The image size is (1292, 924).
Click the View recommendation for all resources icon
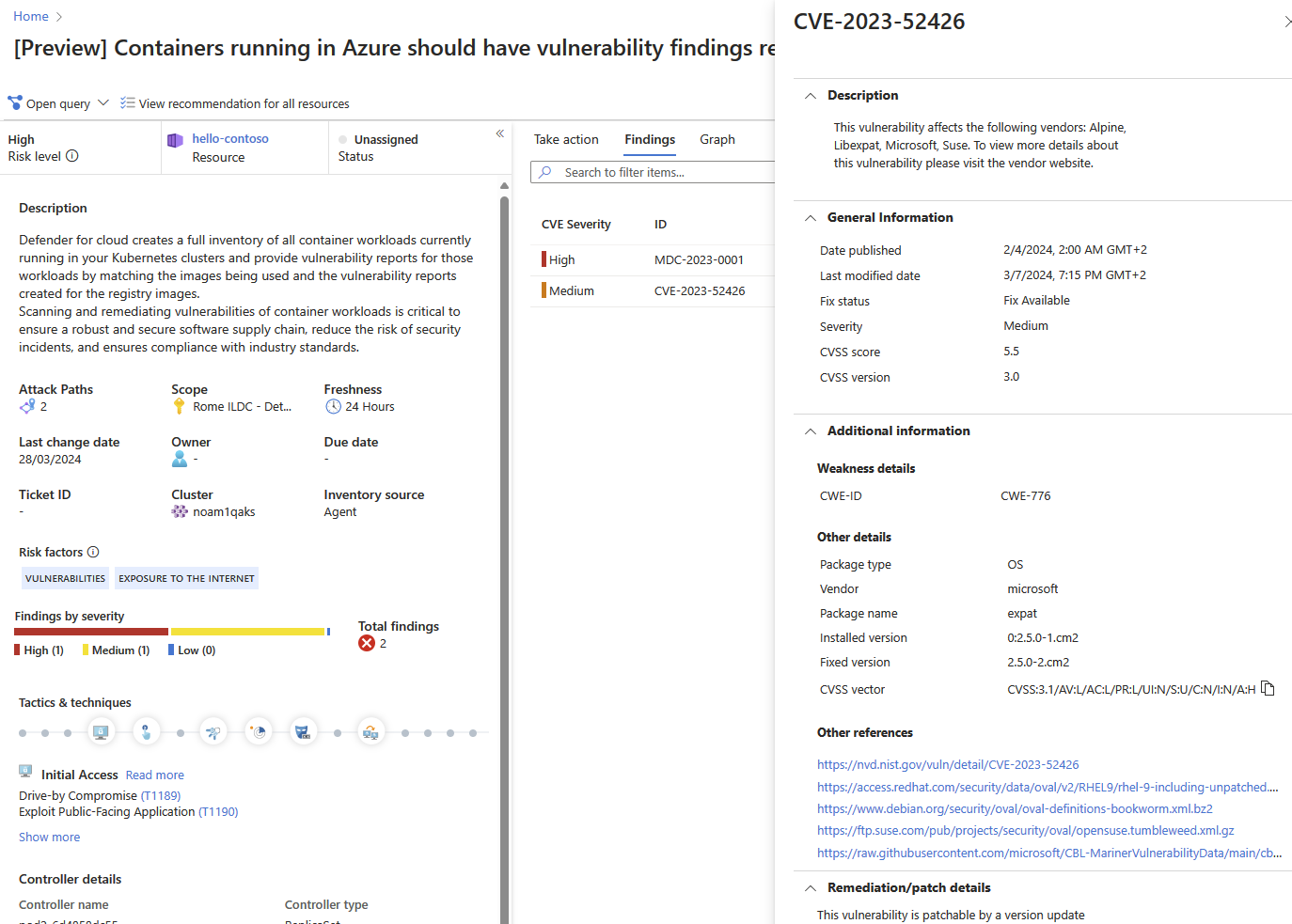[128, 103]
